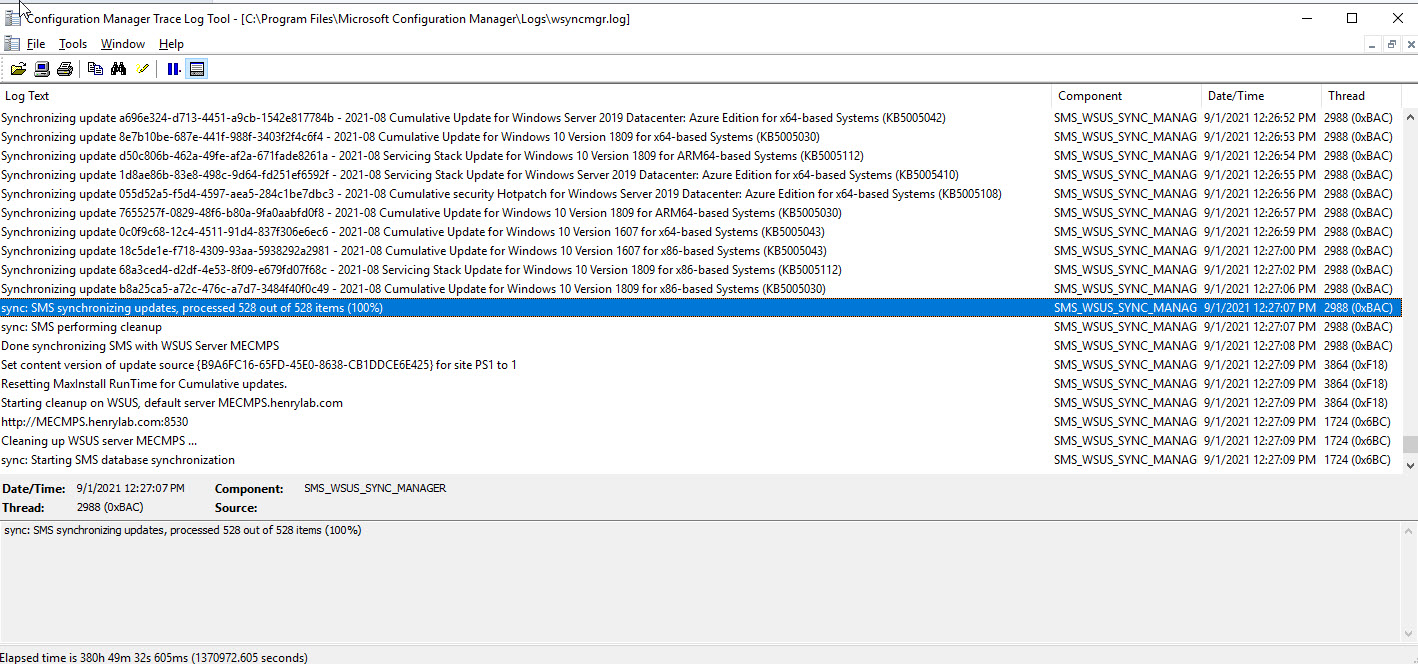Open the Window menu
The width and height of the screenshot is (1418, 664).
(123, 44)
